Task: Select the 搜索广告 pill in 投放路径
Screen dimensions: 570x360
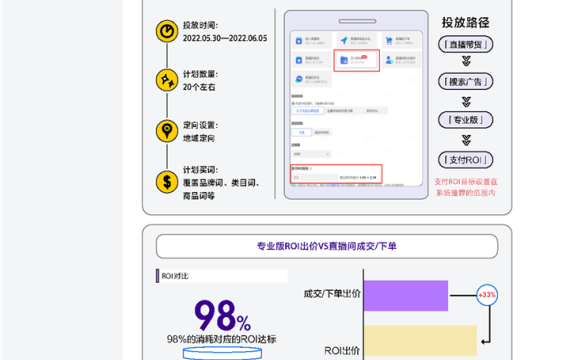Action: click(466, 81)
